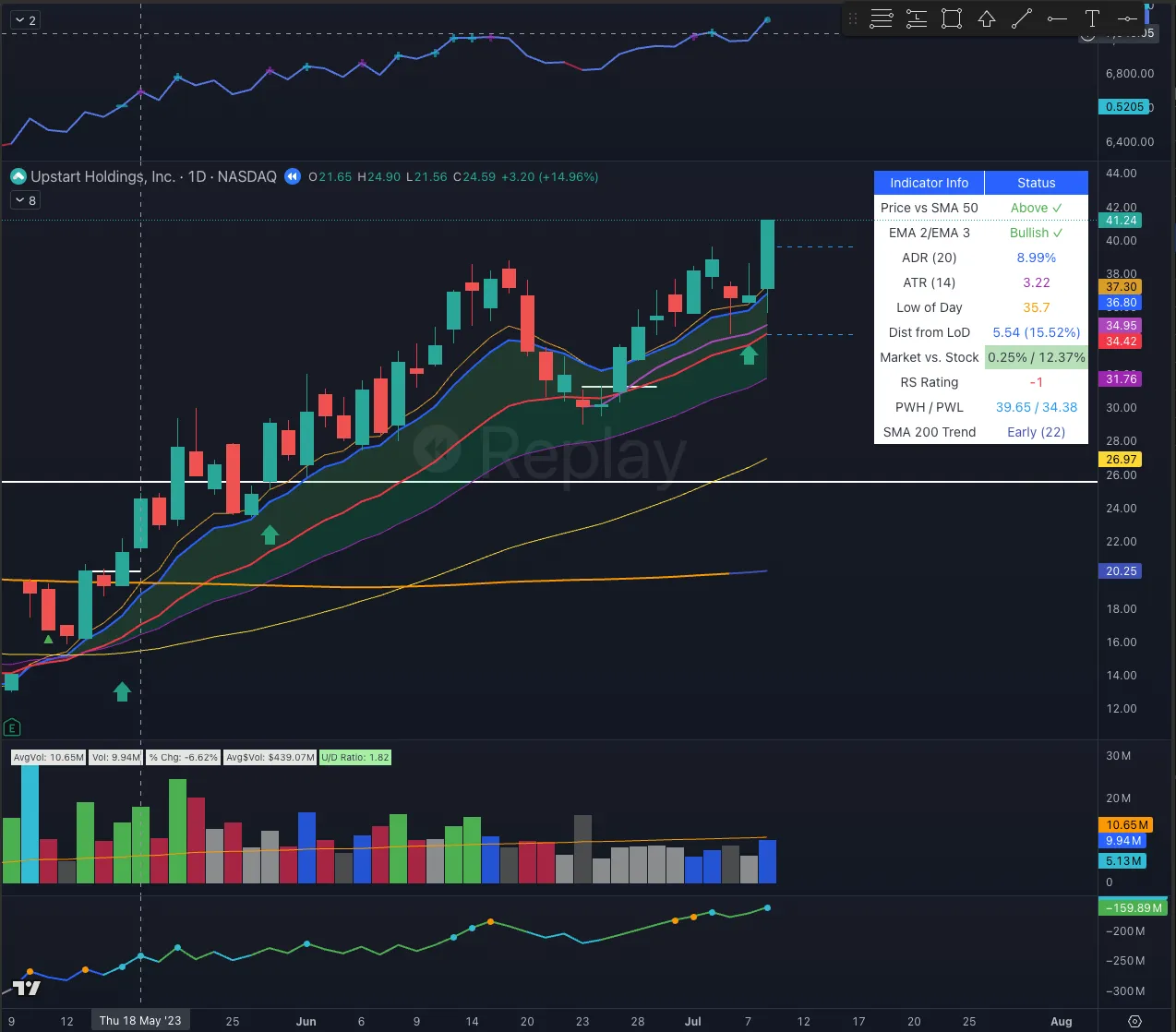Click the Status column header
The width and height of the screenshot is (1176, 1032).
(1037, 183)
